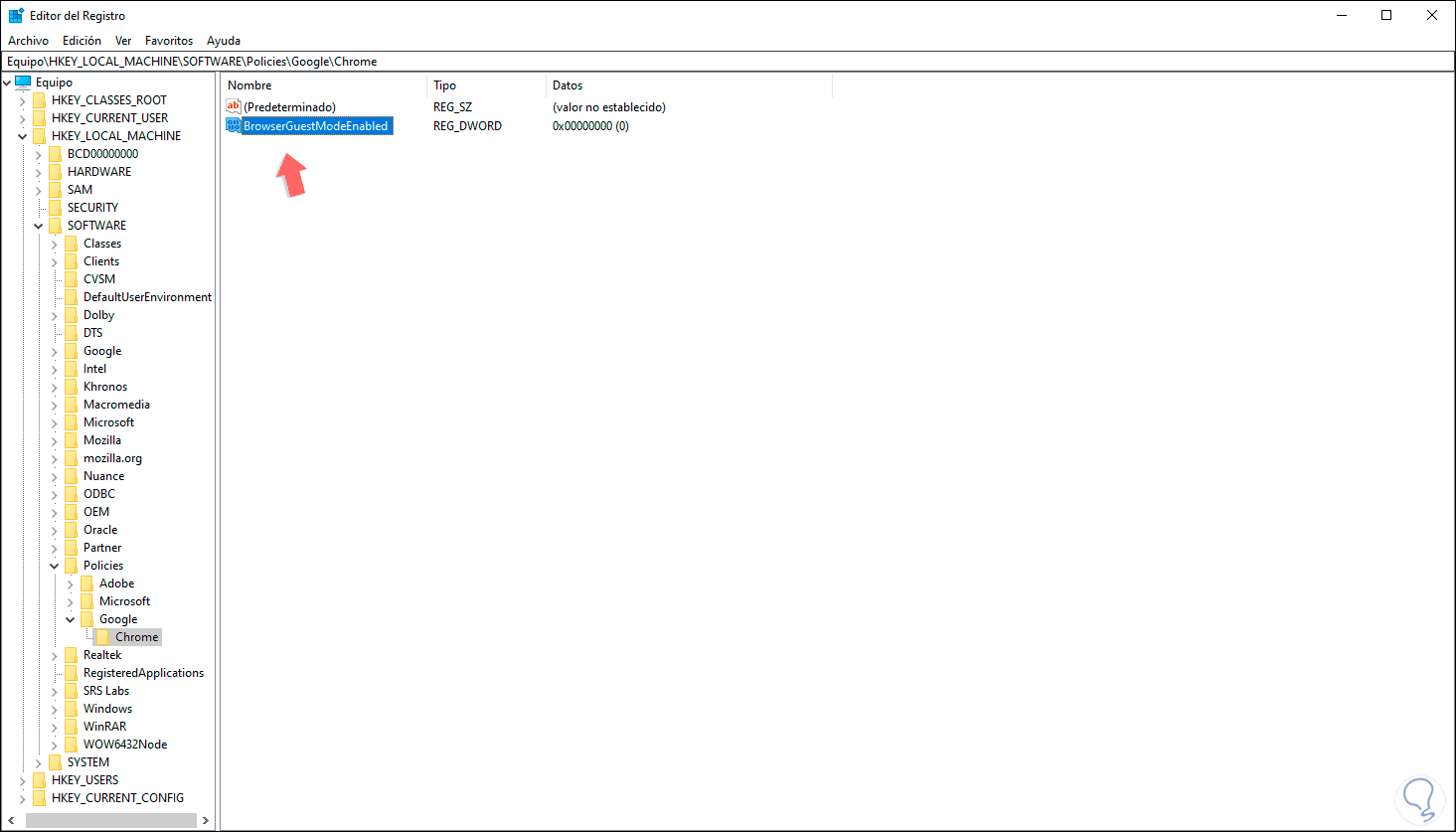The image size is (1456, 832).
Task: Click the tree pane horizontal scrollbar thumb
Action: click(x=111, y=820)
